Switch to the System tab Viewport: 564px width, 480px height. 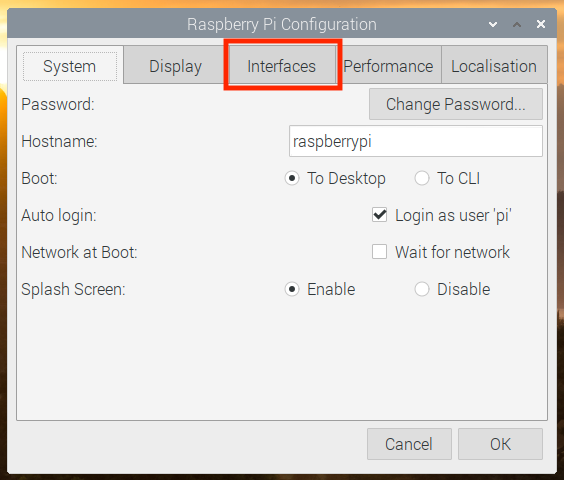[70, 66]
